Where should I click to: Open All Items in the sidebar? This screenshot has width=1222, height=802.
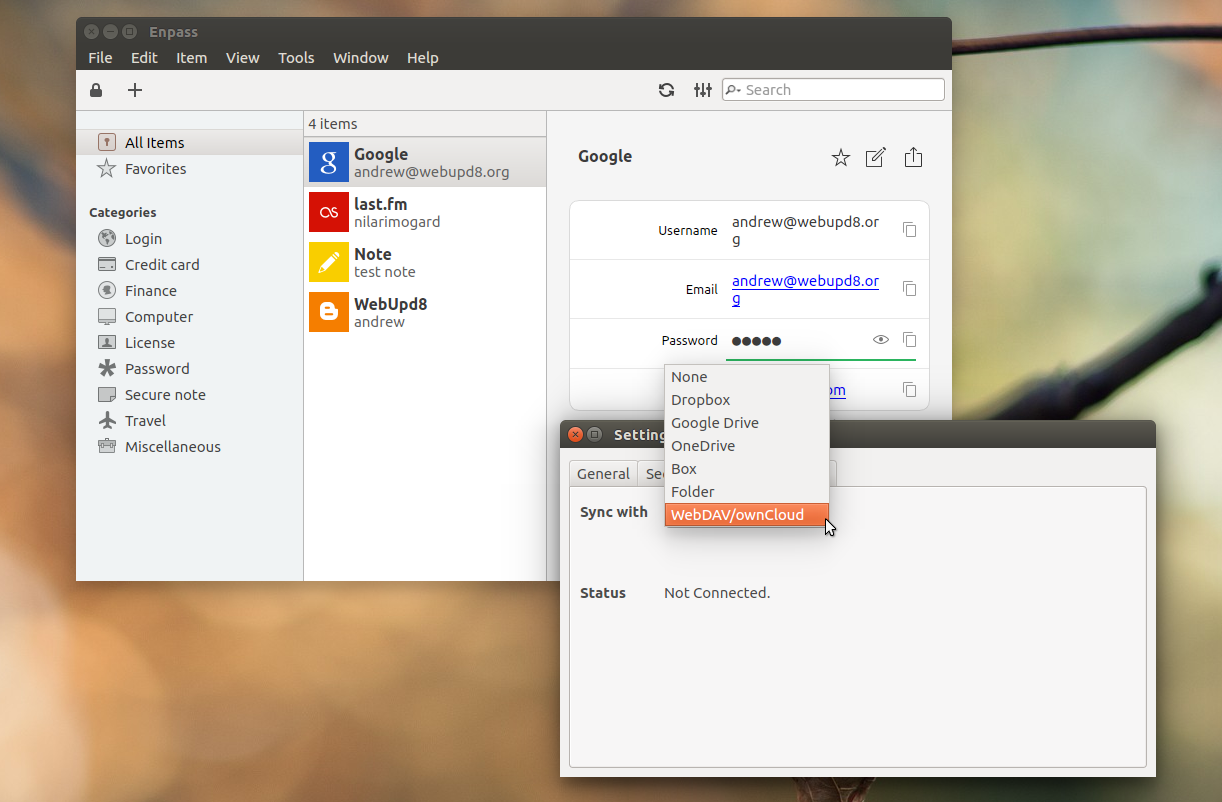[x=190, y=143]
